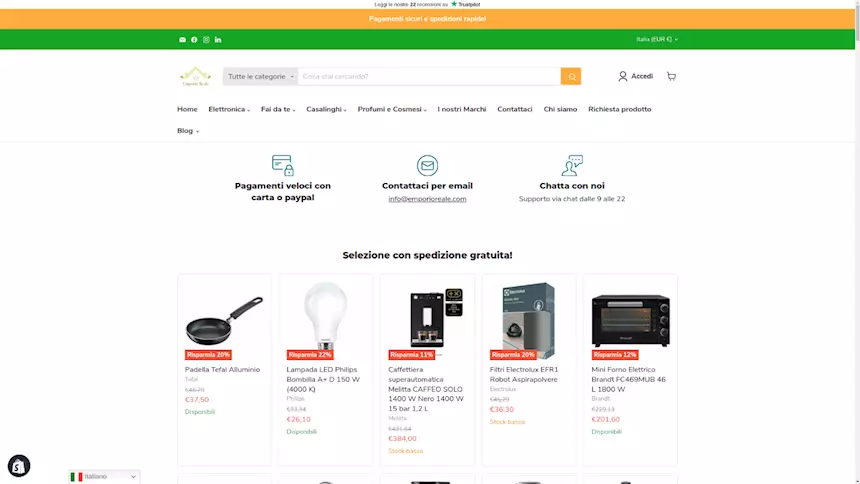The width and height of the screenshot is (860, 484).
Task: Click Risparmia 12% badge
Action: 615,355
